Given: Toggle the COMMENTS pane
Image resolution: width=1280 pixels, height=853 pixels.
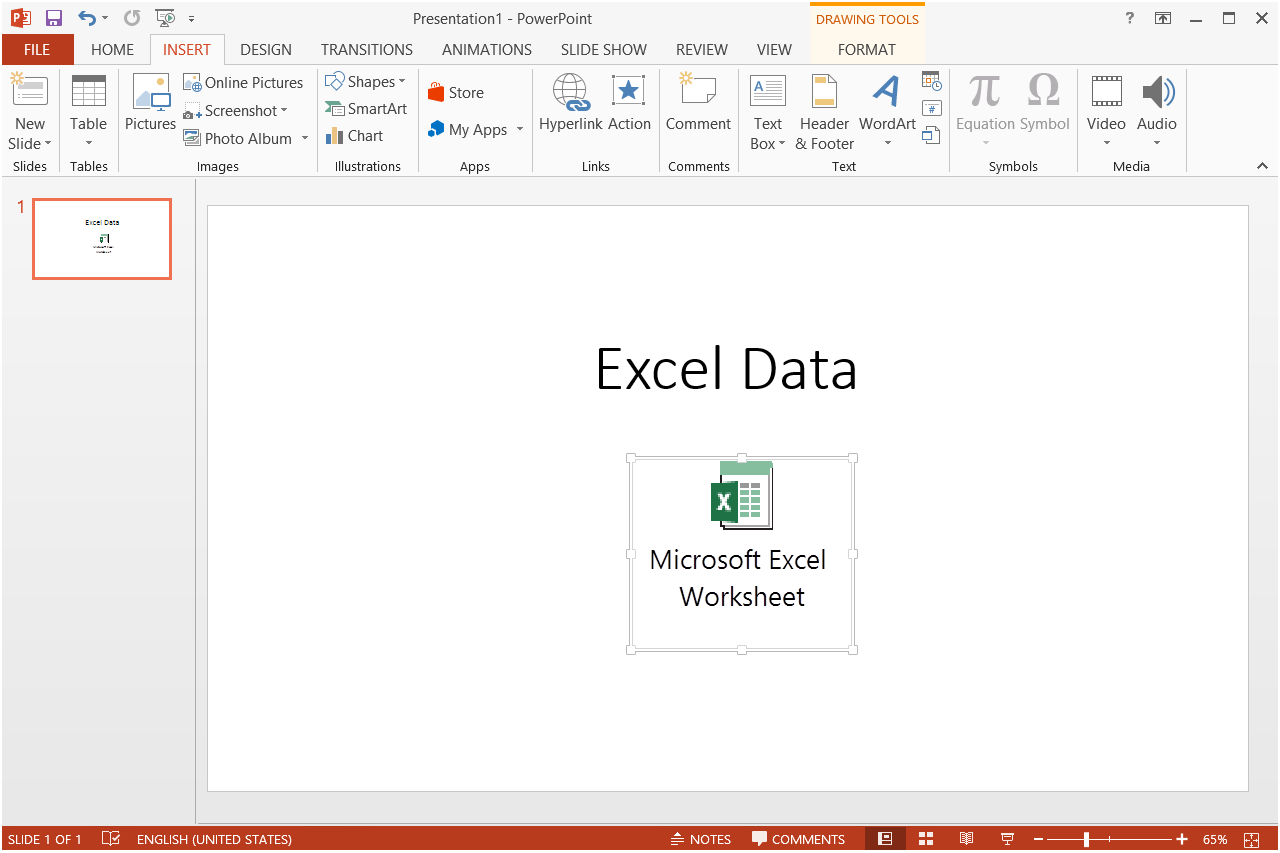Looking at the screenshot, I should click(799, 839).
